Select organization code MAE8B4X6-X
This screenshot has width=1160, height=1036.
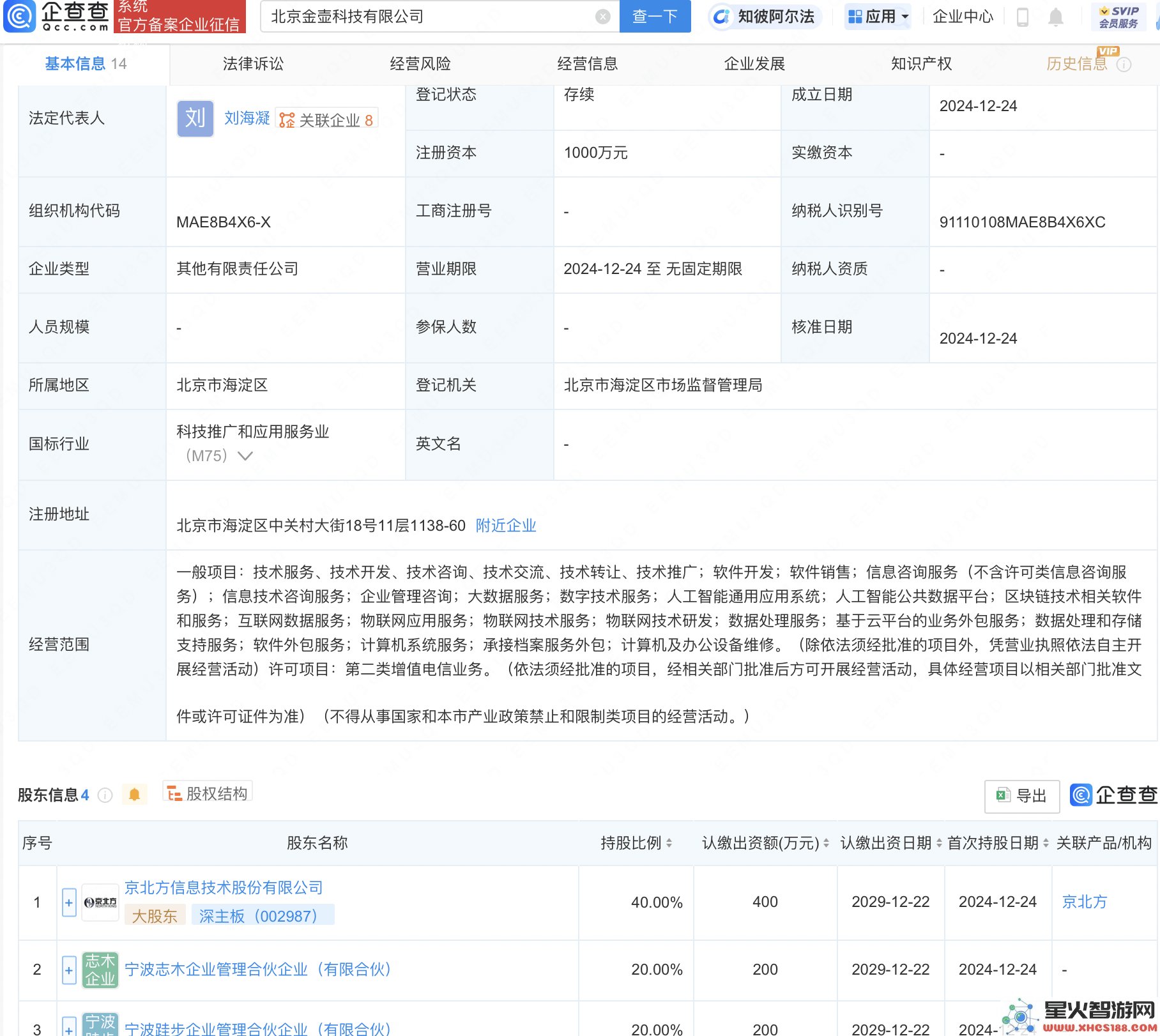pos(224,222)
